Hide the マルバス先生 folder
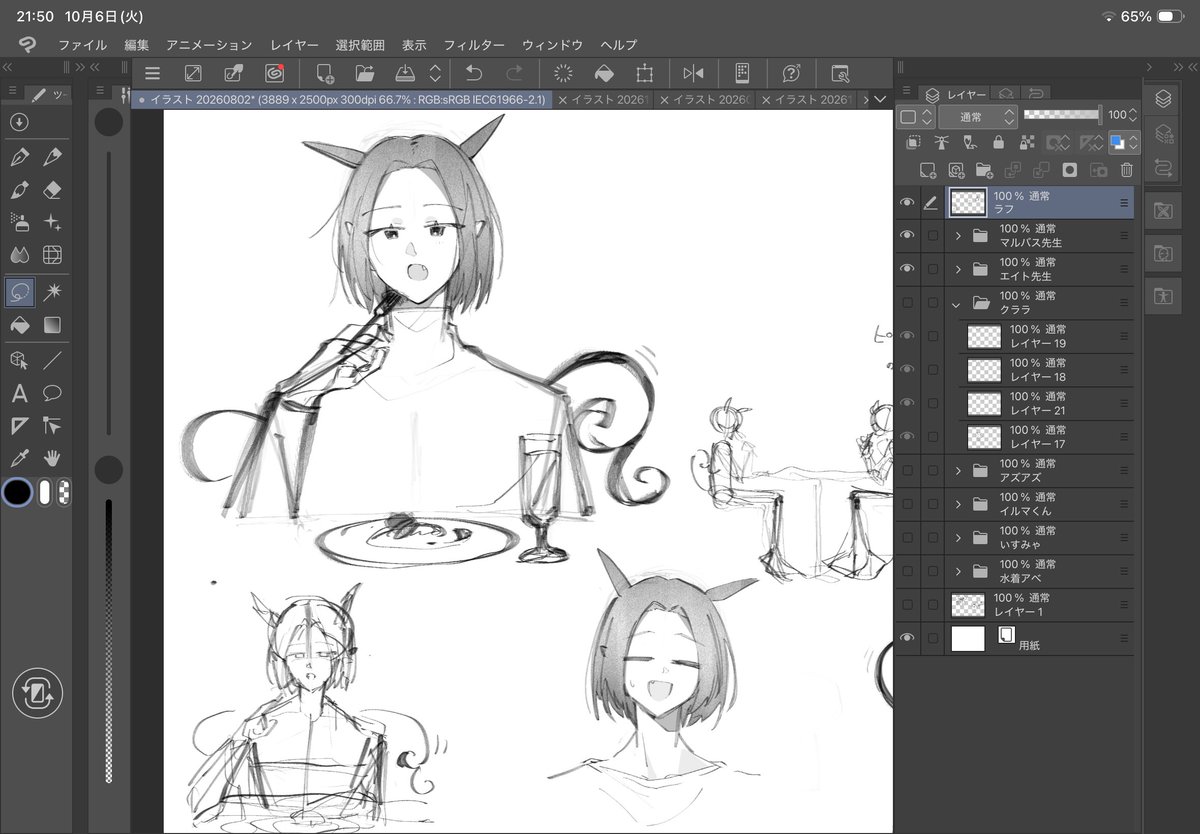1200x834 pixels. pyautogui.click(x=907, y=236)
